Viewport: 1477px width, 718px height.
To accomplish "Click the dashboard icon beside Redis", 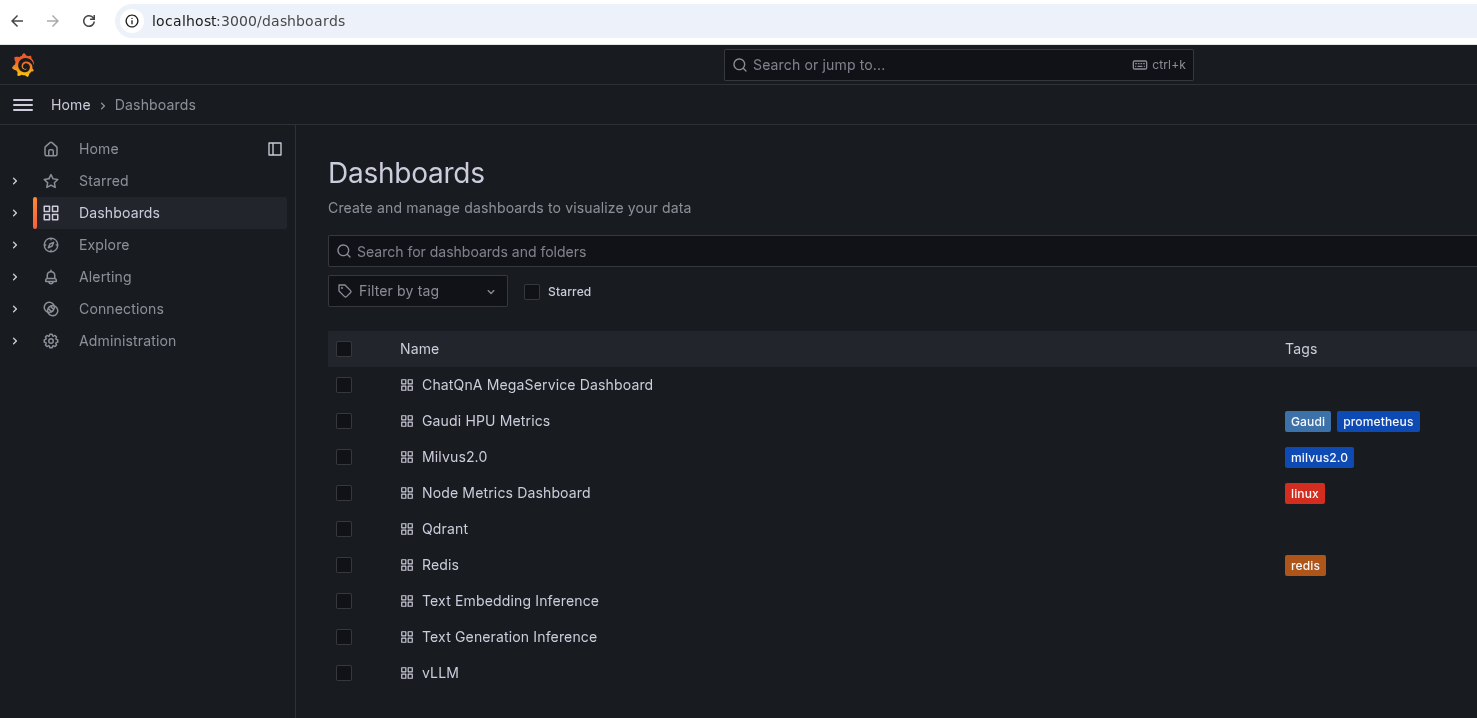I will point(407,565).
